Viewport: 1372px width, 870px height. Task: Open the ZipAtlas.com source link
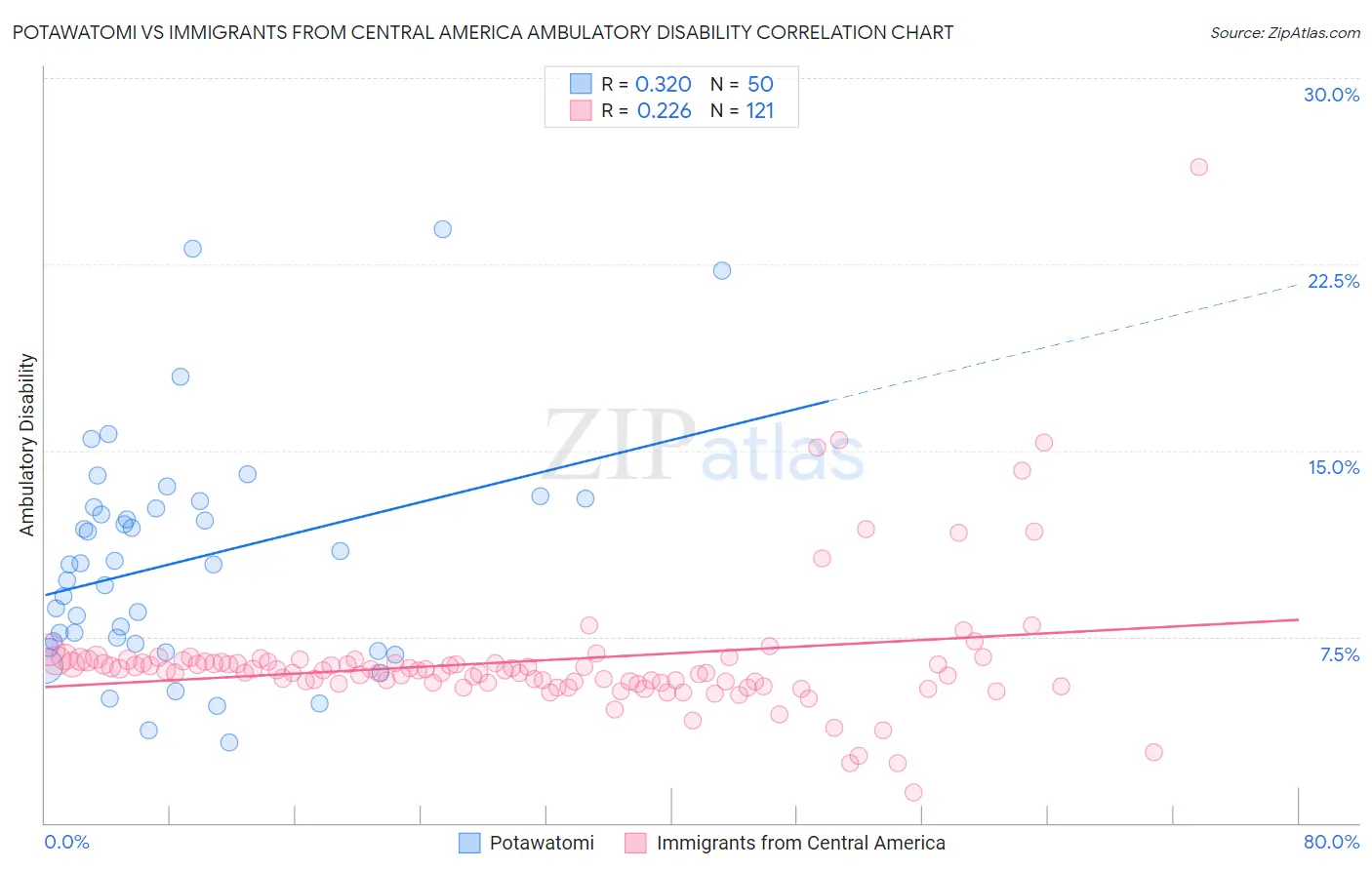coord(1285,32)
